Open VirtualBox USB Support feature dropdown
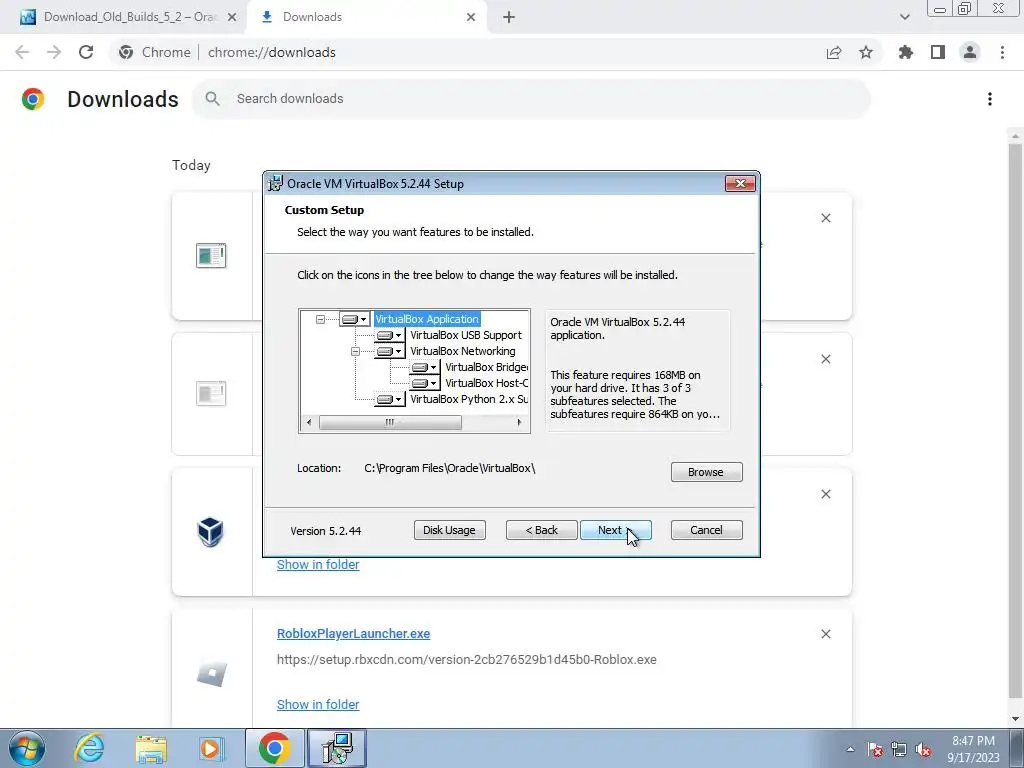This screenshot has height=768, width=1024. [x=390, y=335]
